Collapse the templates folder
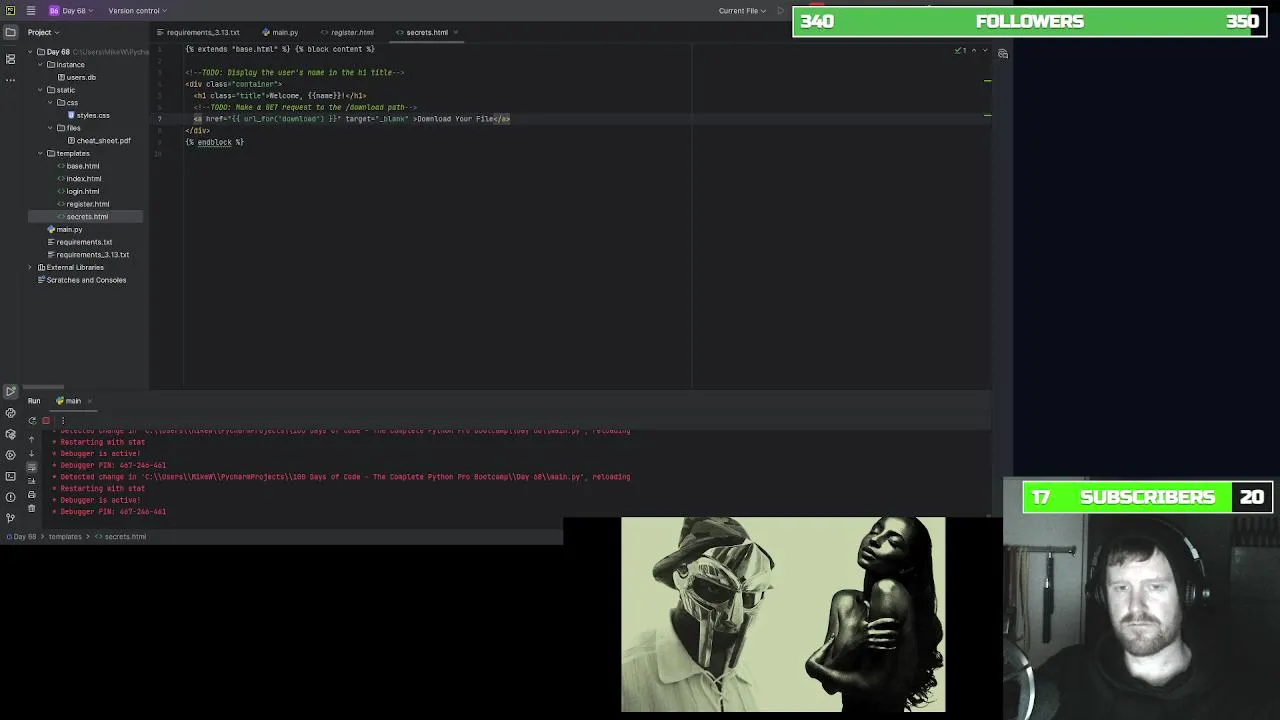Image resolution: width=1280 pixels, height=720 pixels. 41,153
